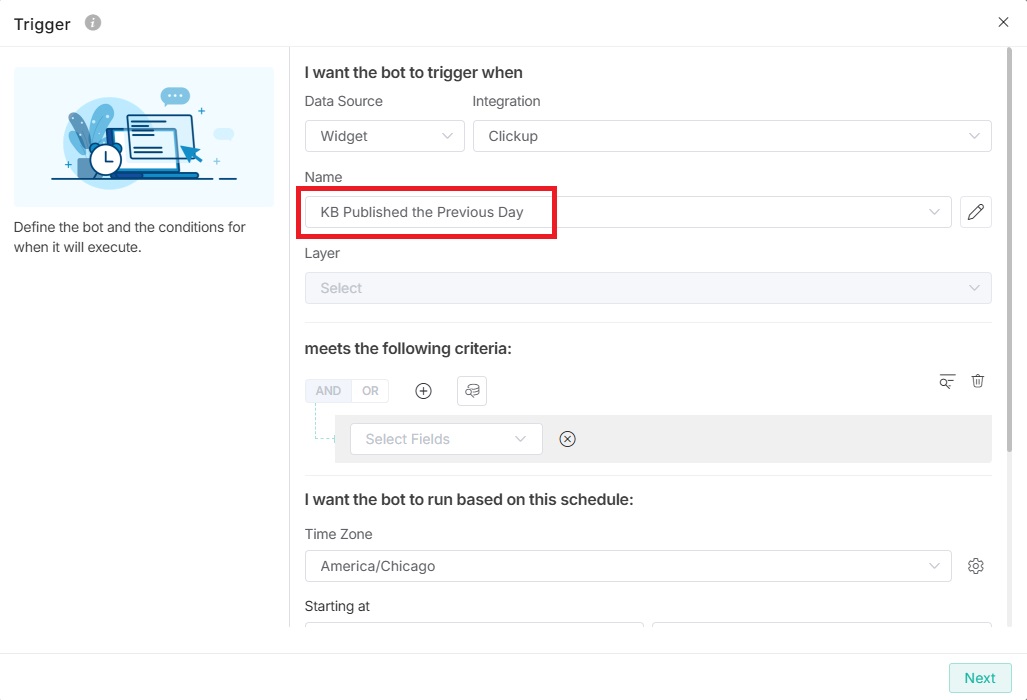1027x700 pixels.
Task: Open the Name dropdown with KB Published
Action: [x=627, y=212]
